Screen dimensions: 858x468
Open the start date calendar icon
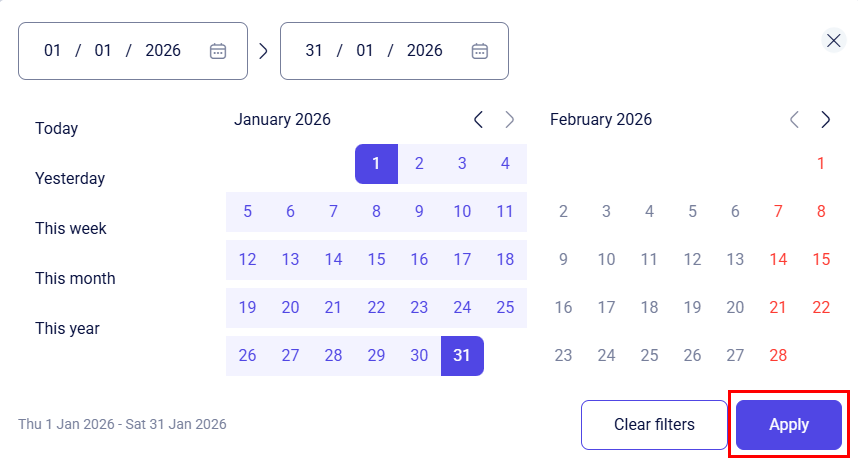point(218,51)
